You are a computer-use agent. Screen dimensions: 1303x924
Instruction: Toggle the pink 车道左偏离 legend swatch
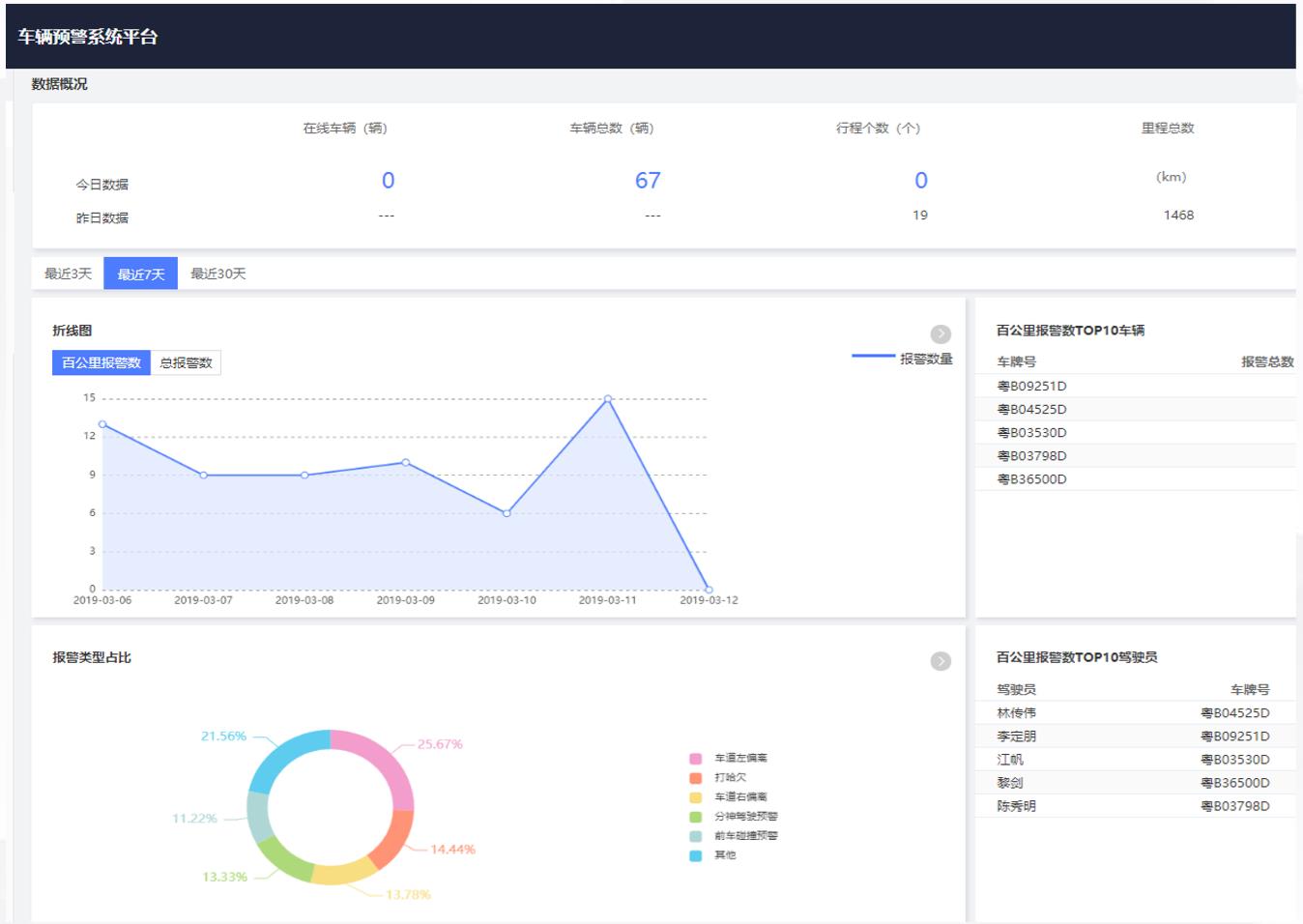pos(695,759)
